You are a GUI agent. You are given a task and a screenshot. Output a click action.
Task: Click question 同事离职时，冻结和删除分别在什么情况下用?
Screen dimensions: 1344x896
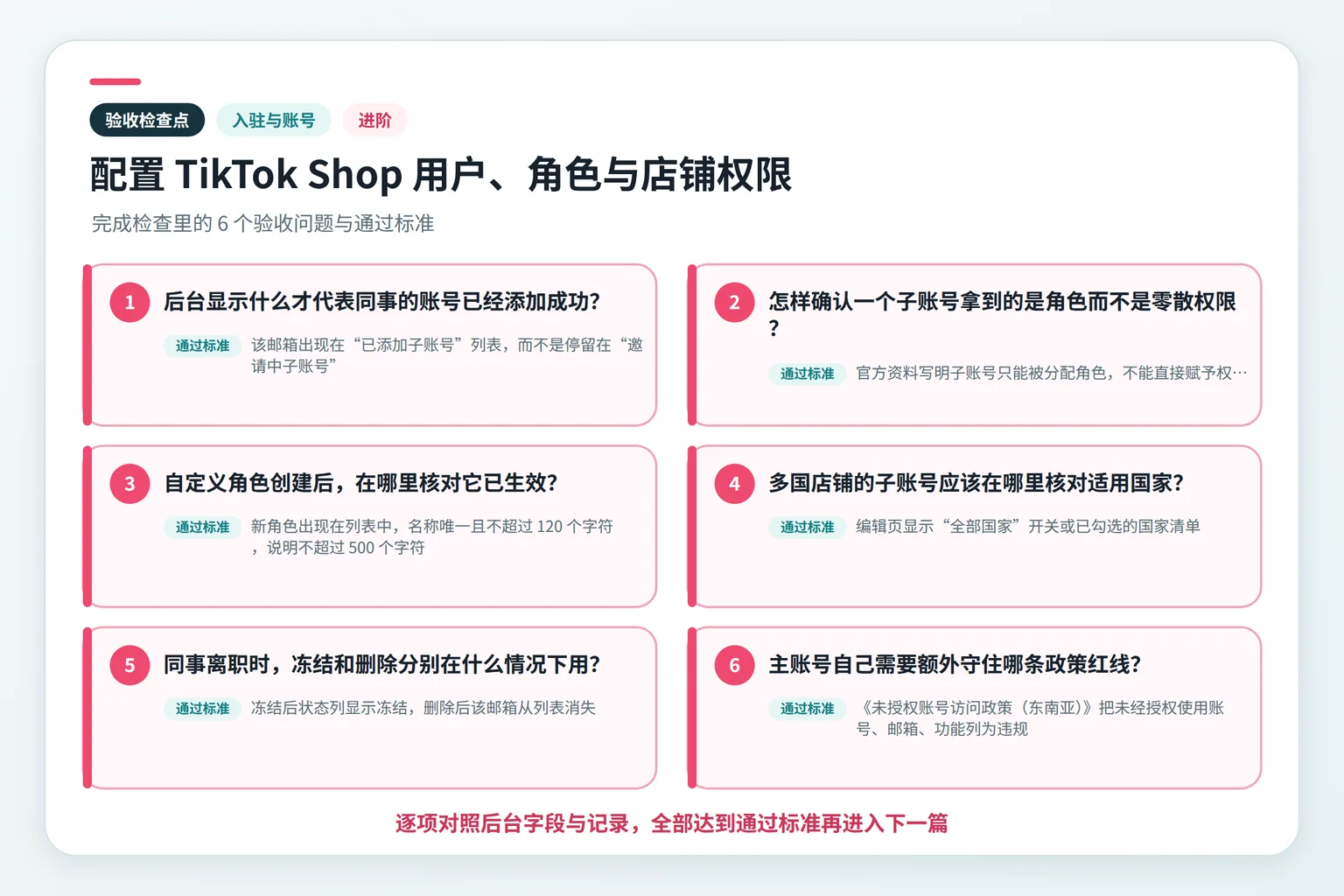(x=382, y=665)
